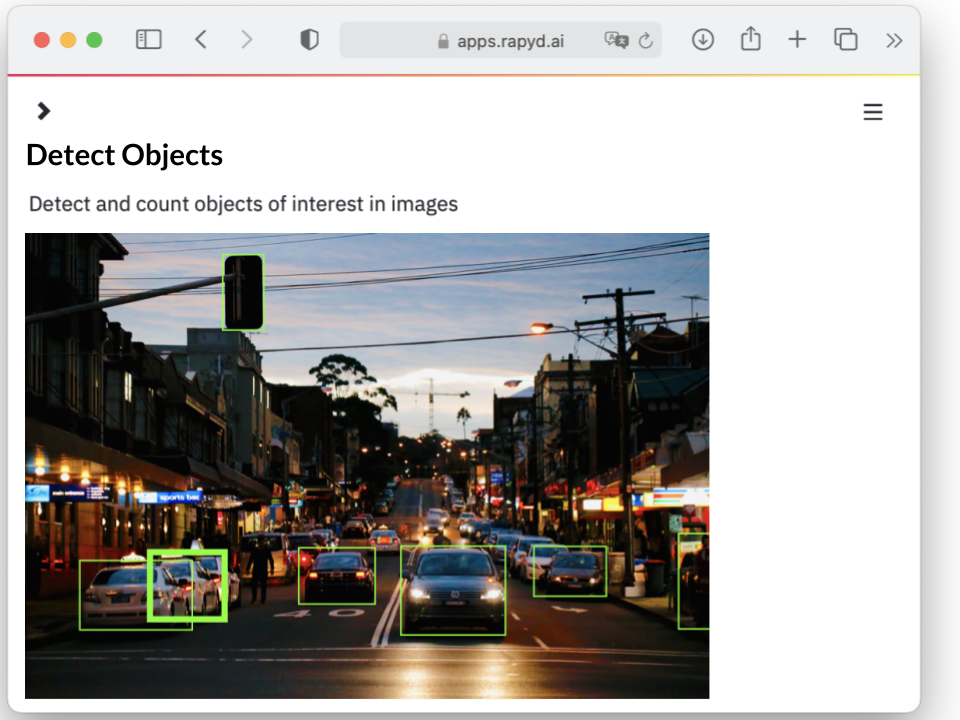Viewport: 960px width, 720px height.
Task: Reload the page using the refresh icon
Action: [648, 41]
